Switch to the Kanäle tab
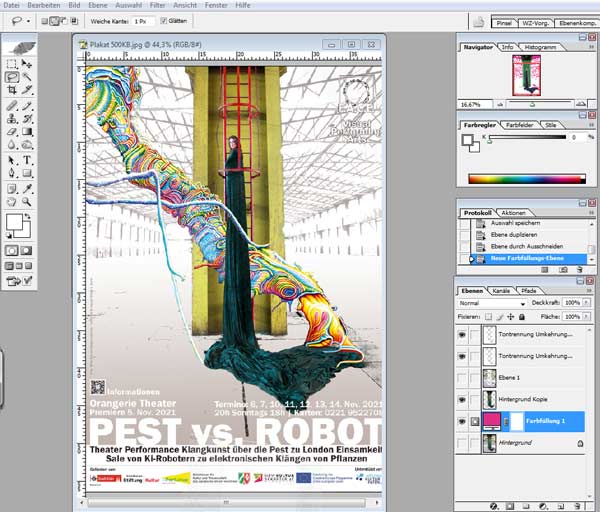This screenshot has width=600, height=512. click(x=502, y=289)
